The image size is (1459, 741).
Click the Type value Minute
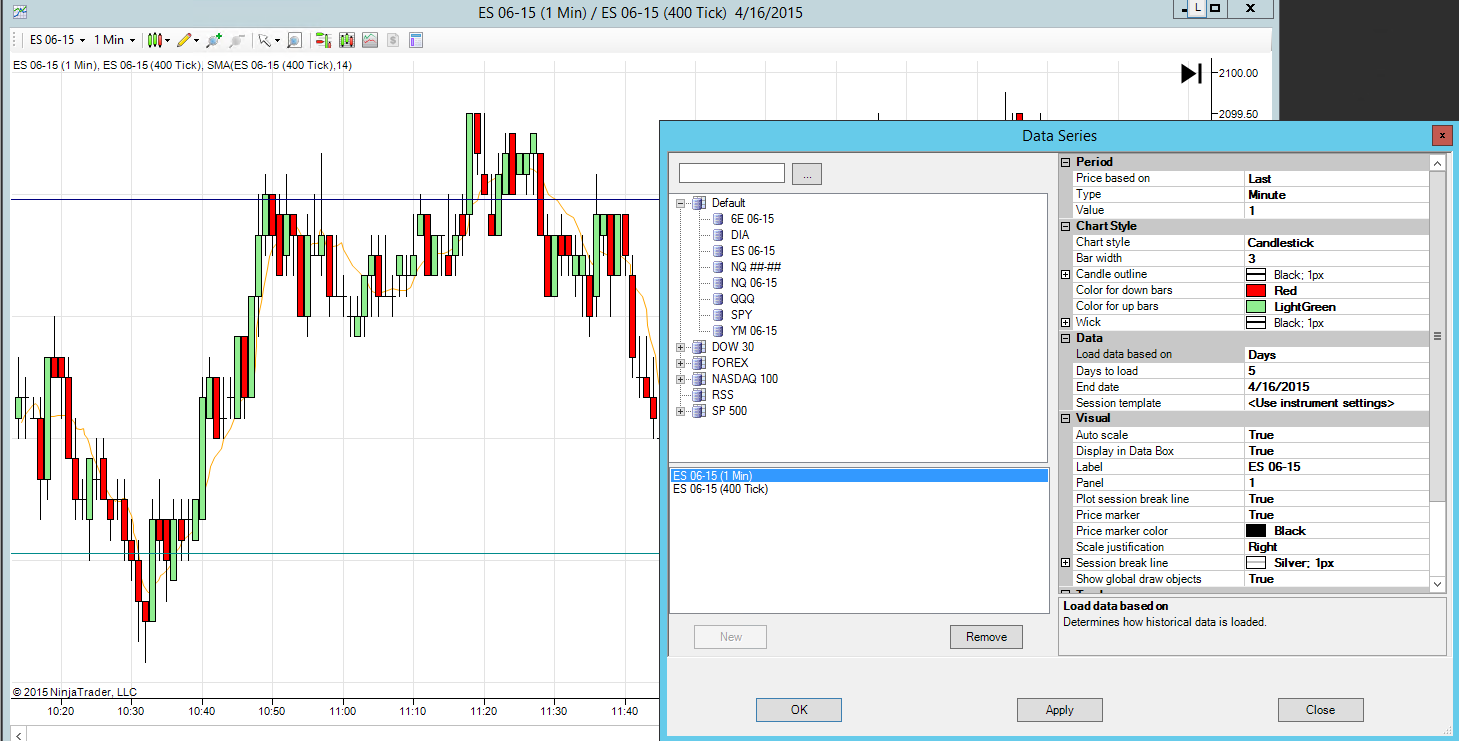[x=1337, y=195]
